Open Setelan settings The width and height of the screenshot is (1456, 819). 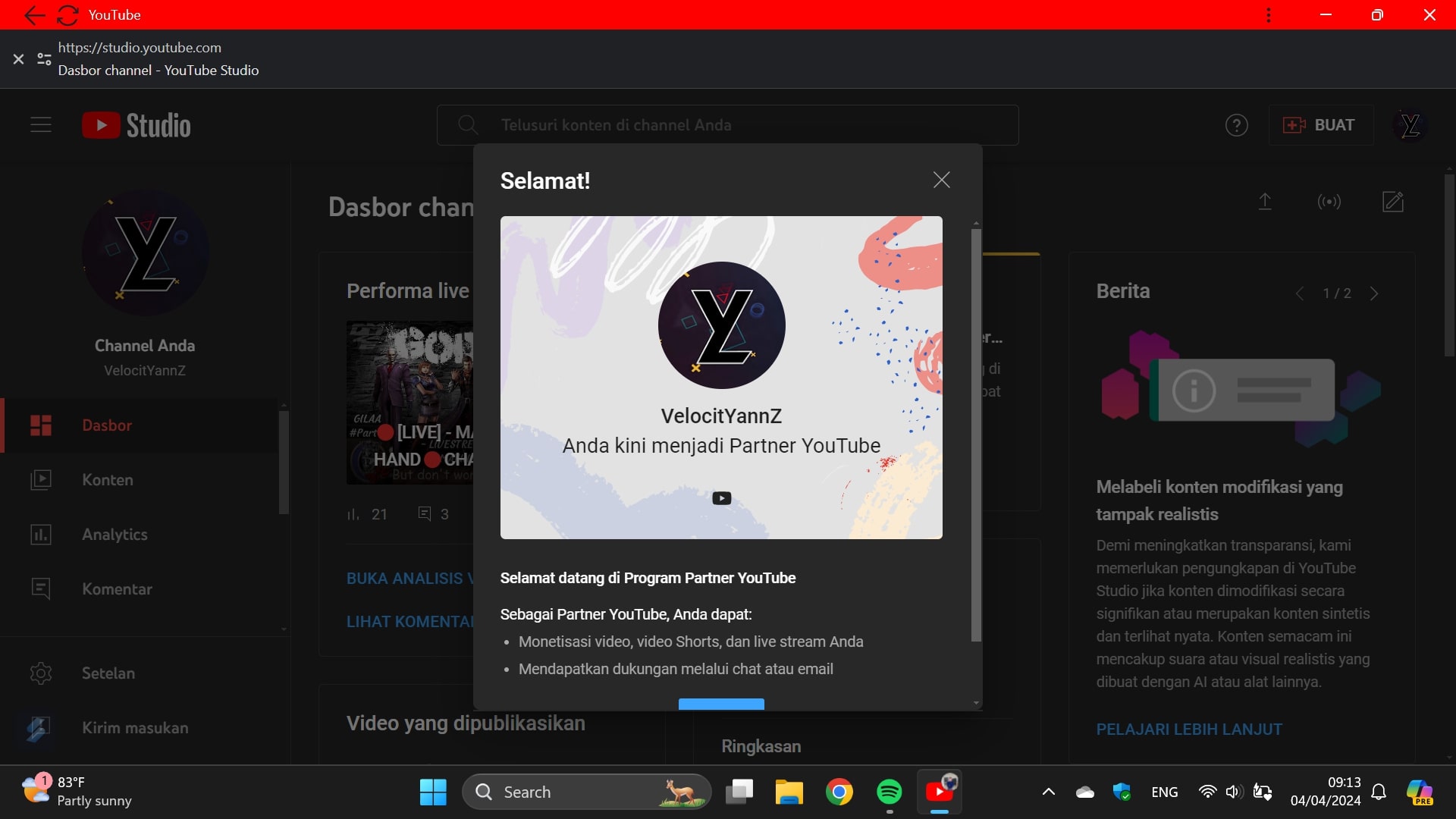click(x=108, y=673)
